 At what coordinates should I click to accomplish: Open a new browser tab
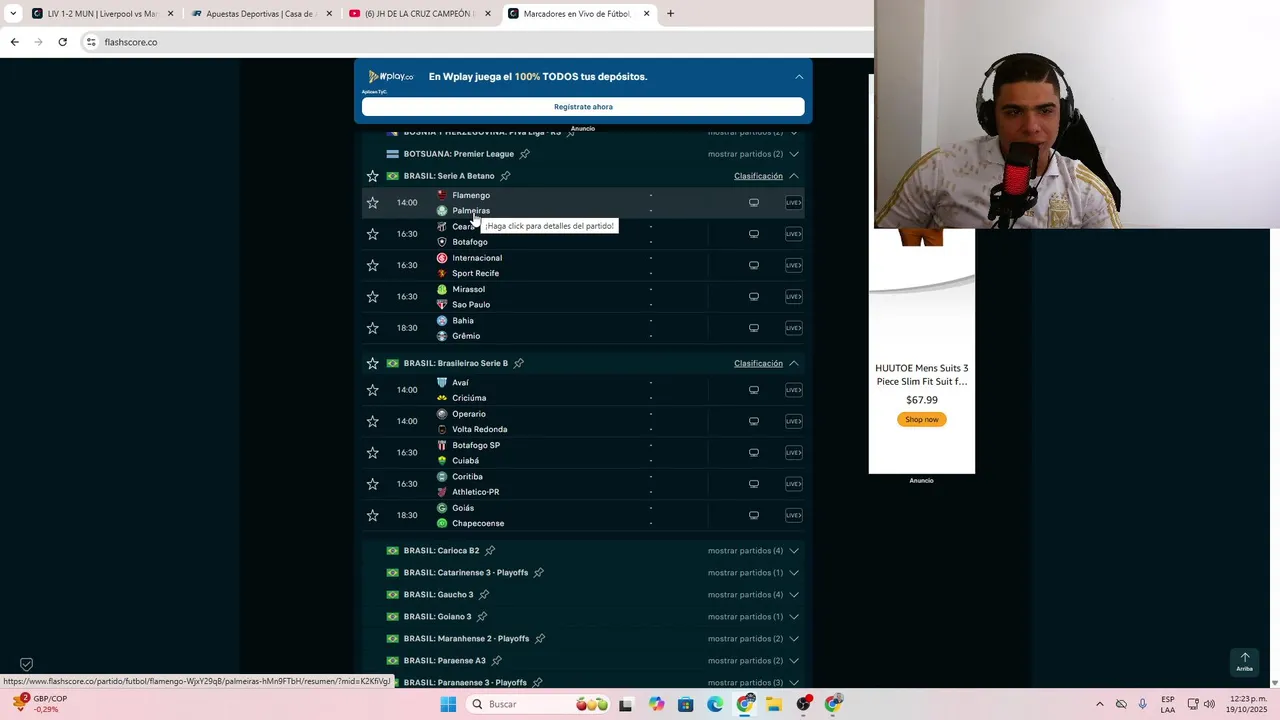pyautogui.click(x=670, y=14)
